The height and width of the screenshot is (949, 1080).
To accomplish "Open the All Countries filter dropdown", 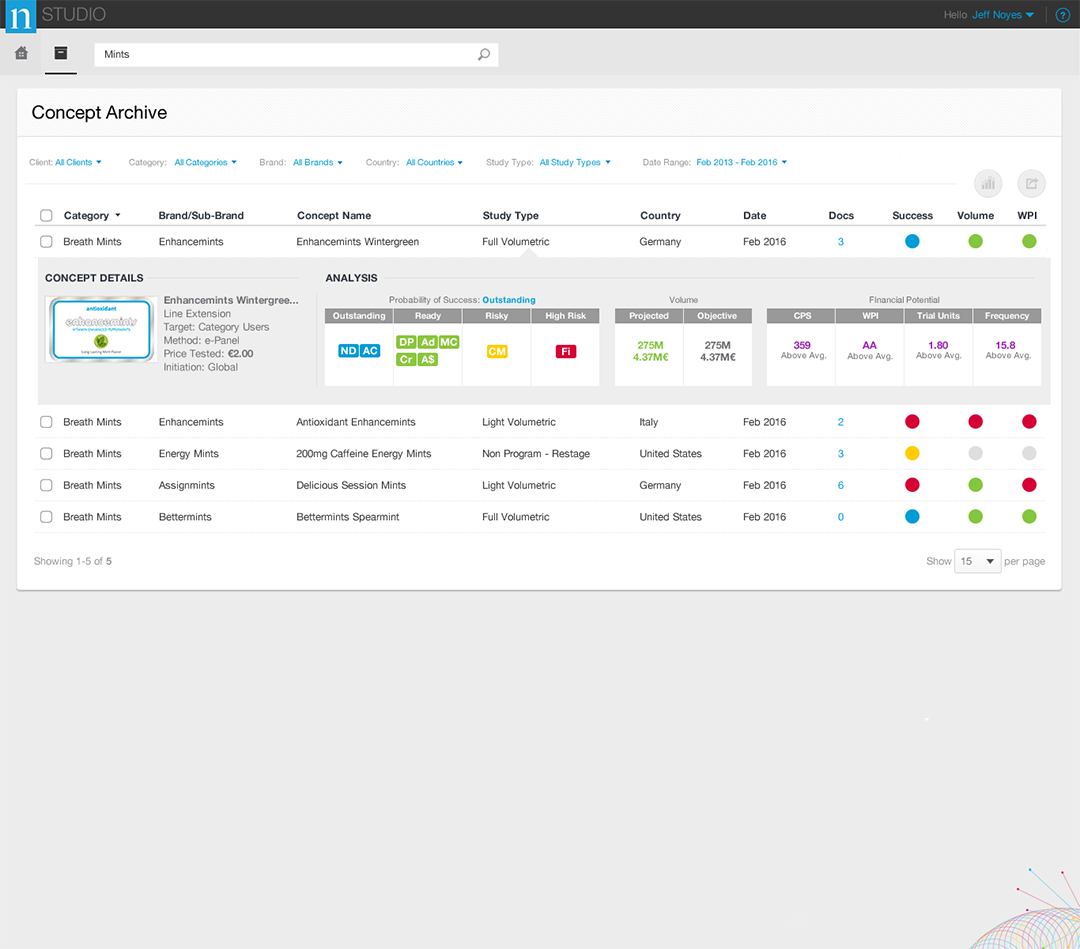I will [434, 163].
